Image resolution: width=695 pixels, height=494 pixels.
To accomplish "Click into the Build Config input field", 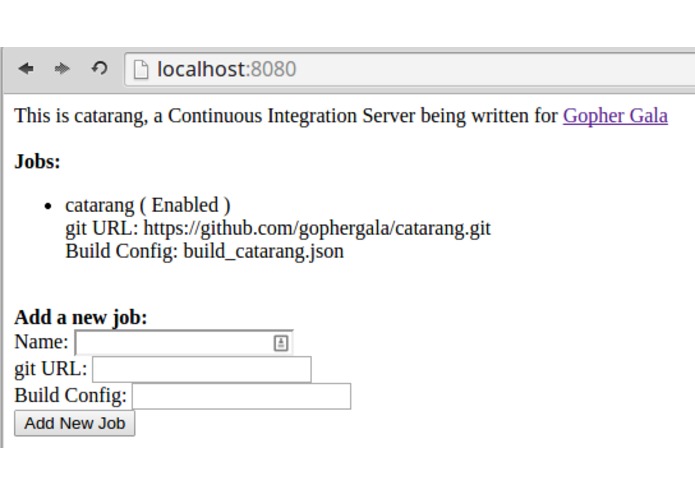I will coord(242,396).
